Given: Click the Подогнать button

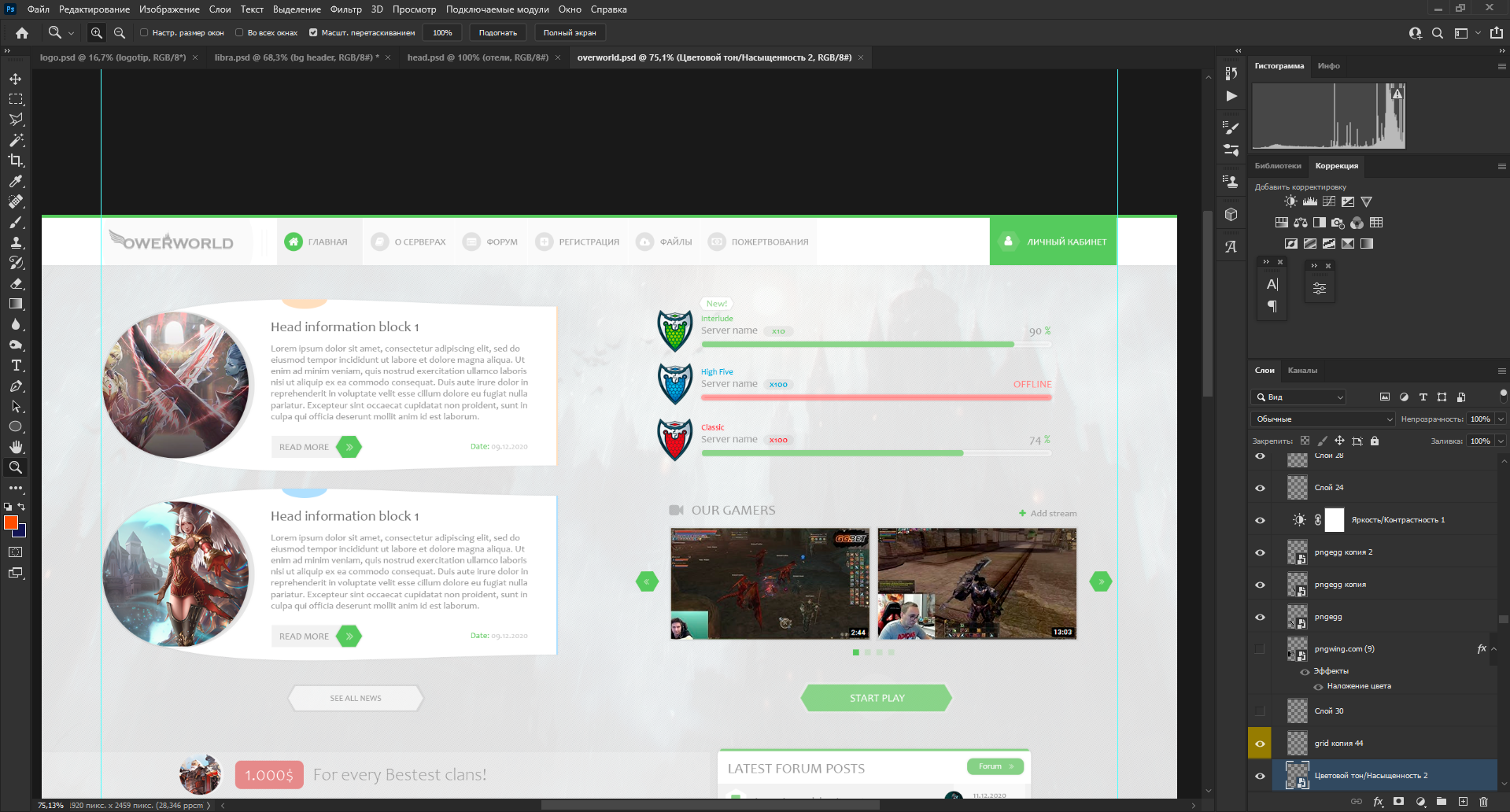Looking at the screenshot, I should click(x=498, y=33).
